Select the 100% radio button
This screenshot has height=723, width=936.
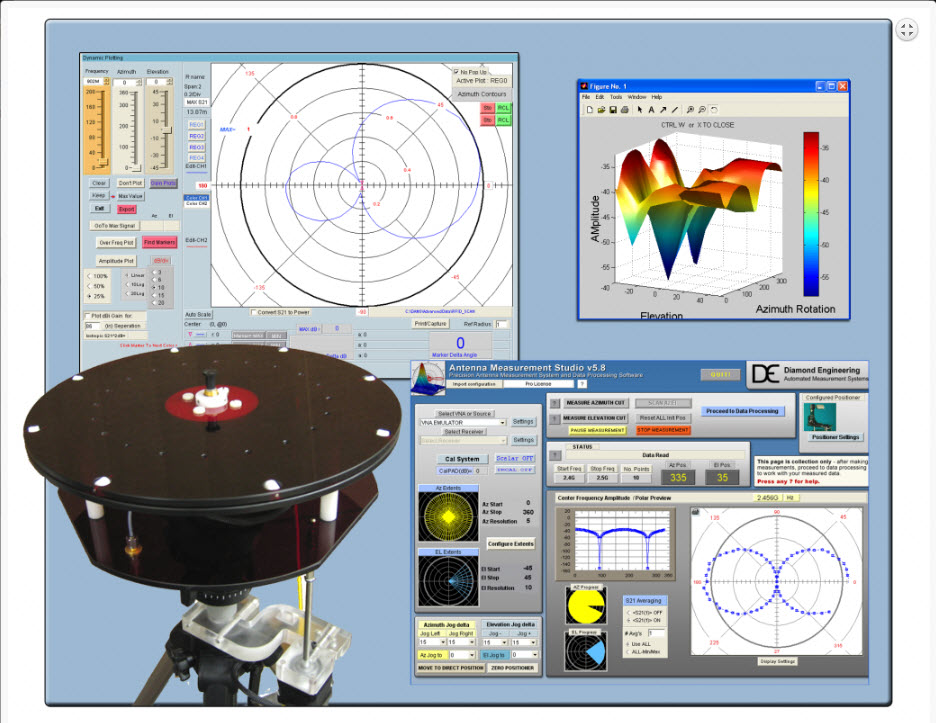pos(90,276)
